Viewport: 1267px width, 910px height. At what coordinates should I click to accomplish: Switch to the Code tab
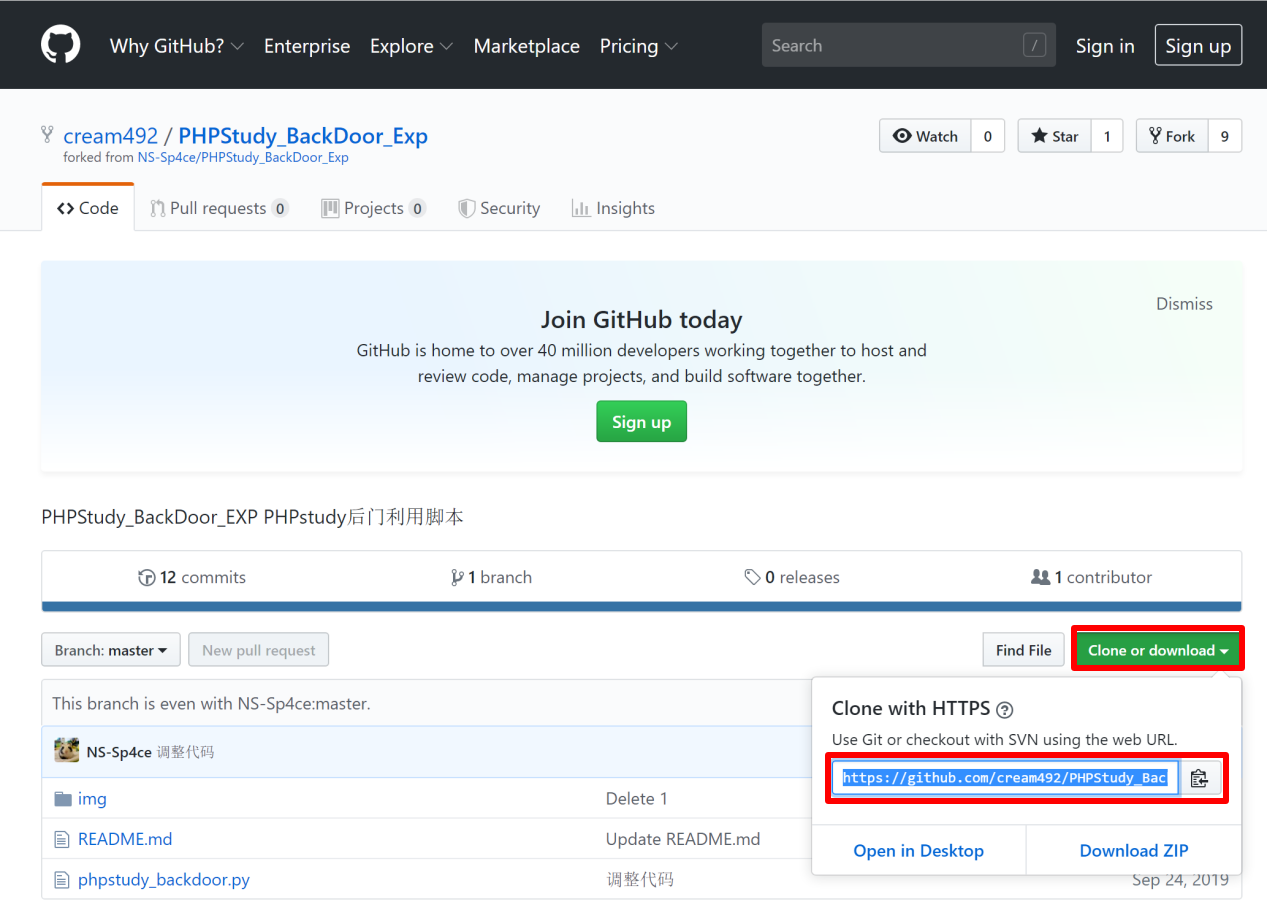[88, 208]
